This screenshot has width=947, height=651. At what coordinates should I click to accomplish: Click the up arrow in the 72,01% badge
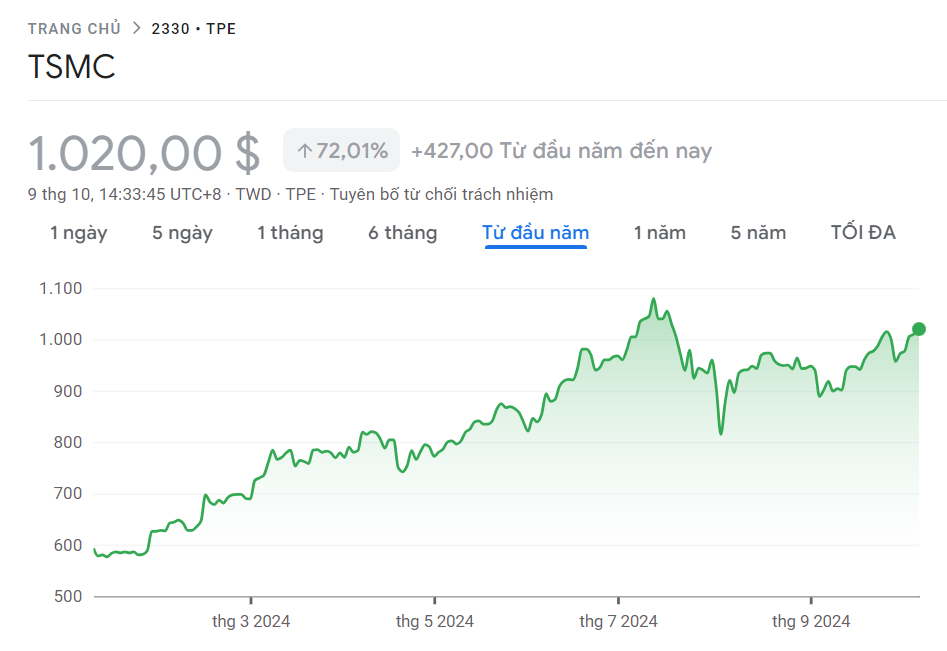coord(305,150)
